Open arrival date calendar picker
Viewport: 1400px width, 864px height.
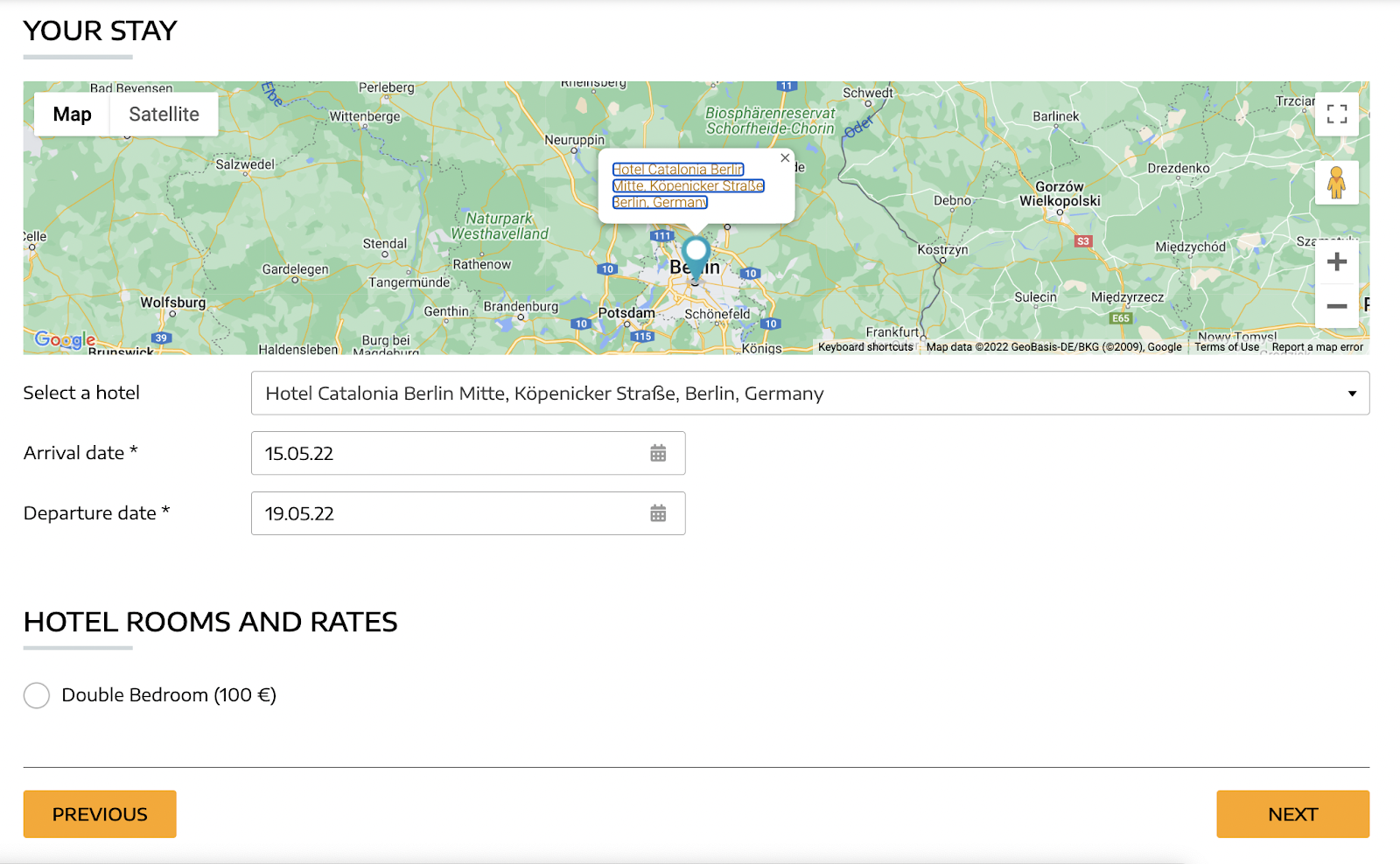(x=658, y=453)
